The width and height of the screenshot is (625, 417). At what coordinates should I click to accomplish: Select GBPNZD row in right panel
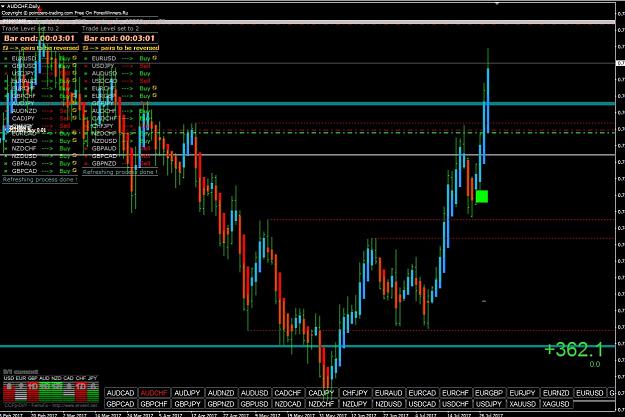click(x=119, y=163)
